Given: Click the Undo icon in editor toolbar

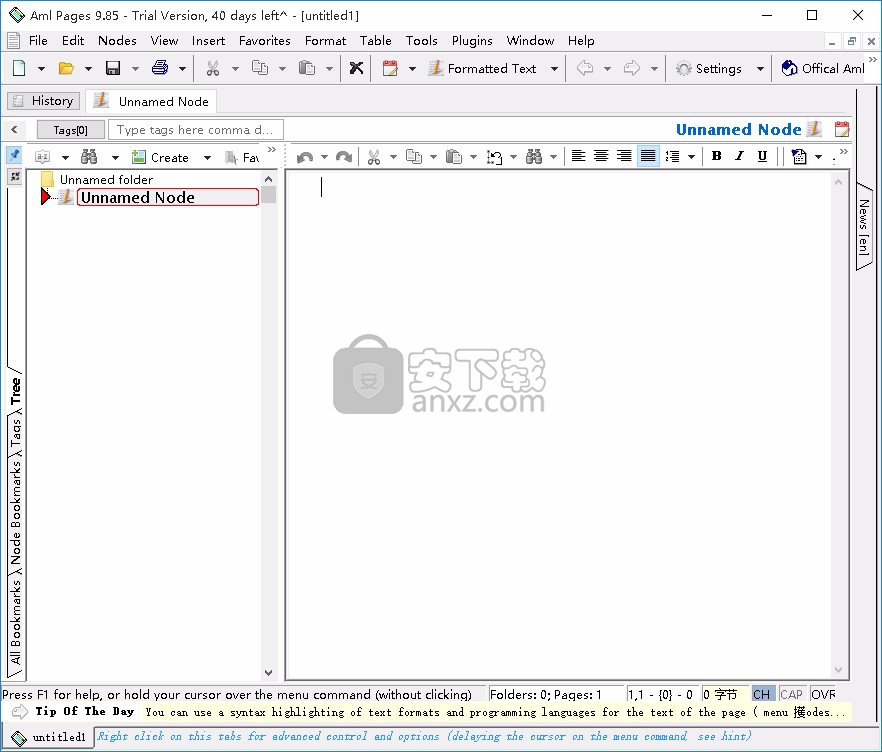Looking at the screenshot, I should [304, 157].
